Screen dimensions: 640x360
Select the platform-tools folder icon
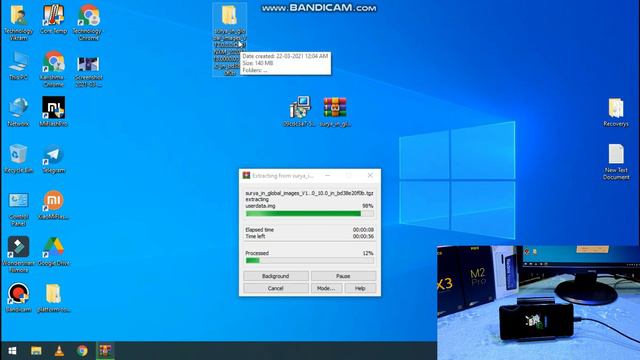[x=53, y=298]
